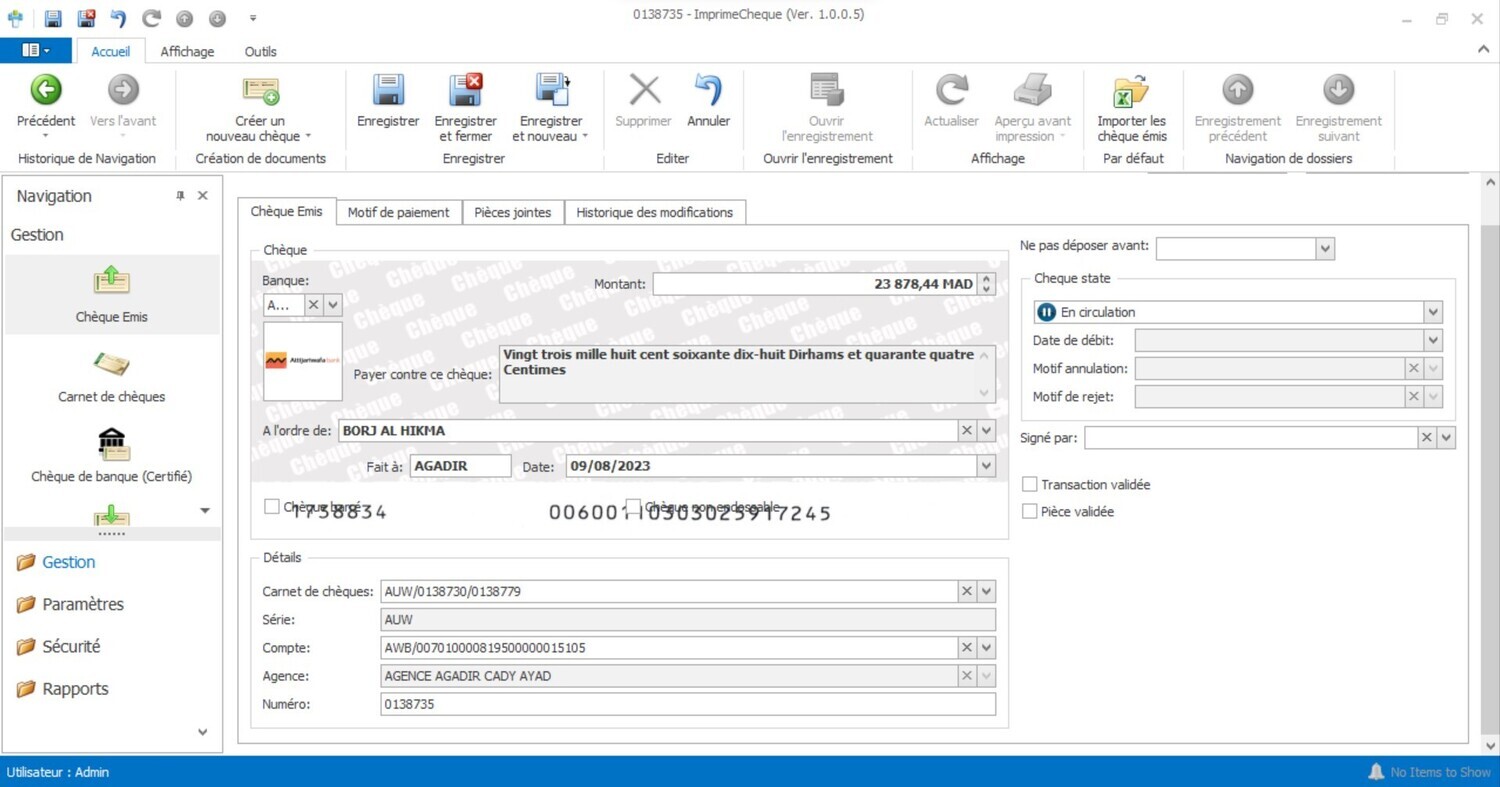Go to Enregistrement suivant
1500x787 pixels.
(x=1338, y=90)
